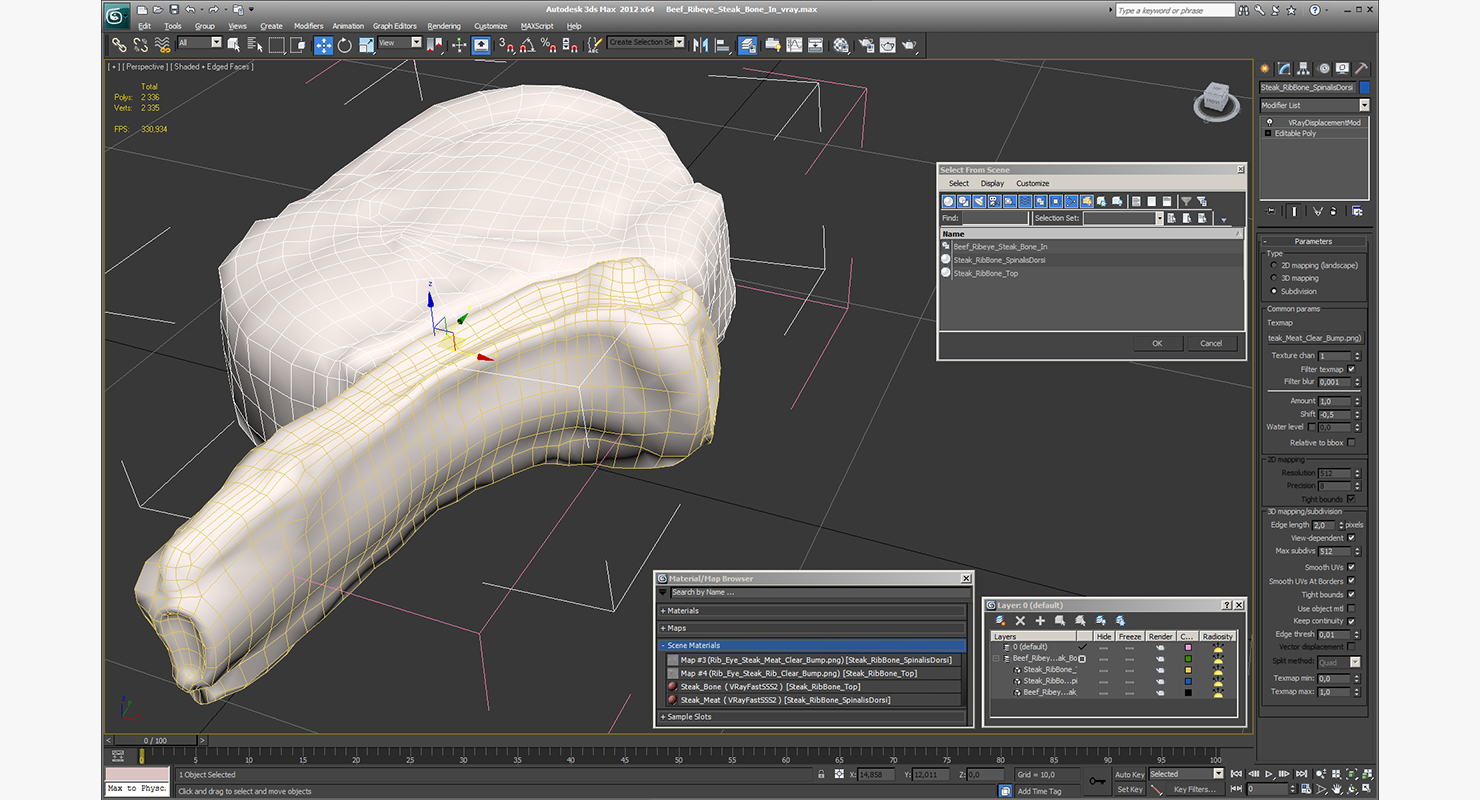Image resolution: width=1480 pixels, height=800 pixels.
Task: Click the green color swatch of Beef_Ribey layer
Action: [1187, 659]
